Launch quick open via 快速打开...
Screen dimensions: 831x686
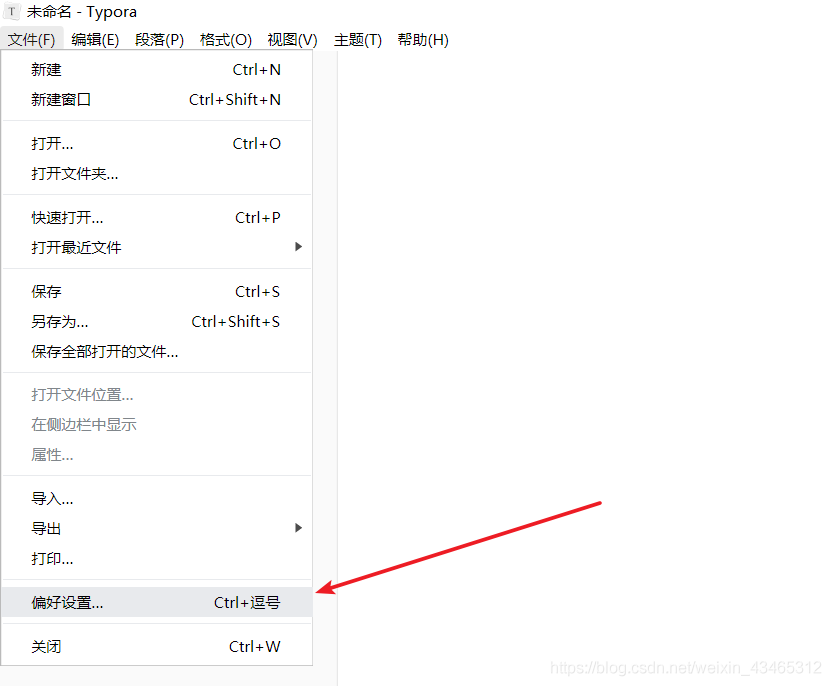pyautogui.click(x=67, y=217)
